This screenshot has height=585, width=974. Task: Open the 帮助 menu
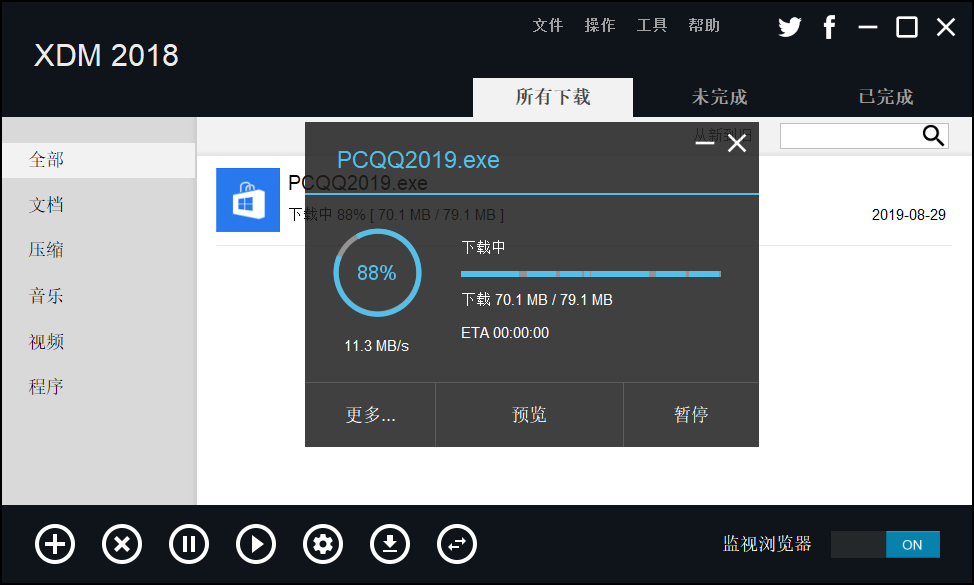[704, 25]
